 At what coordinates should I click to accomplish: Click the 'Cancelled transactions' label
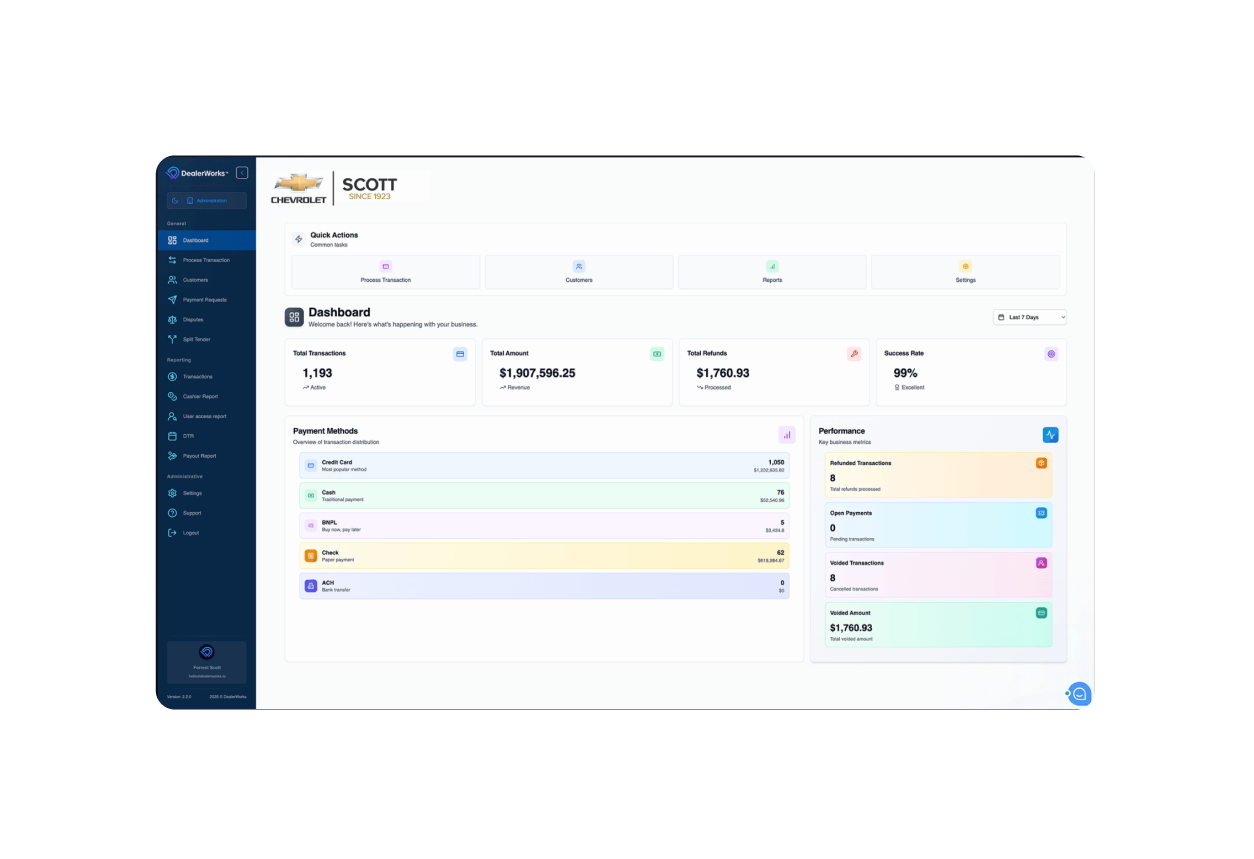tap(854, 589)
